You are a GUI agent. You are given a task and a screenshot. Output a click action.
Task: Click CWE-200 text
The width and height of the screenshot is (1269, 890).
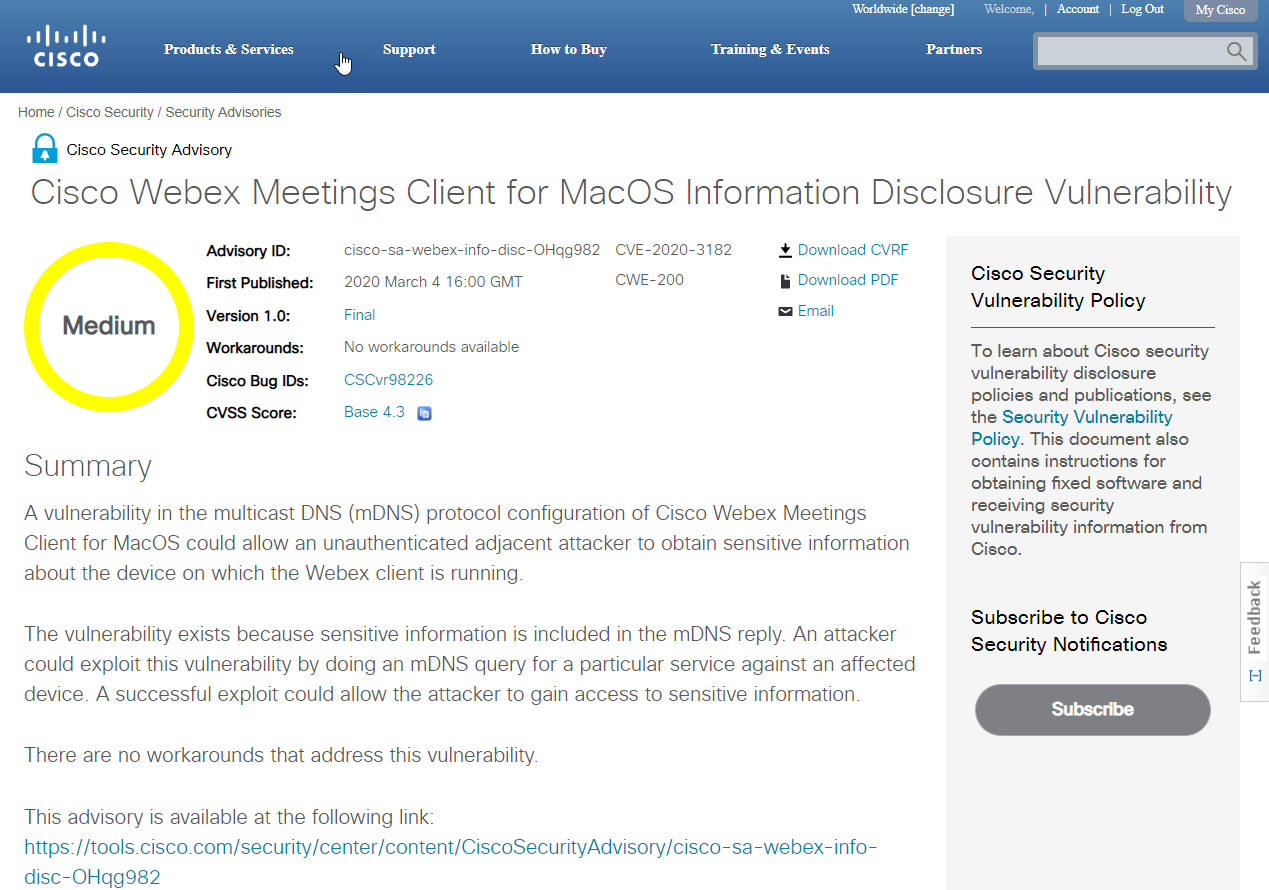tap(650, 280)
